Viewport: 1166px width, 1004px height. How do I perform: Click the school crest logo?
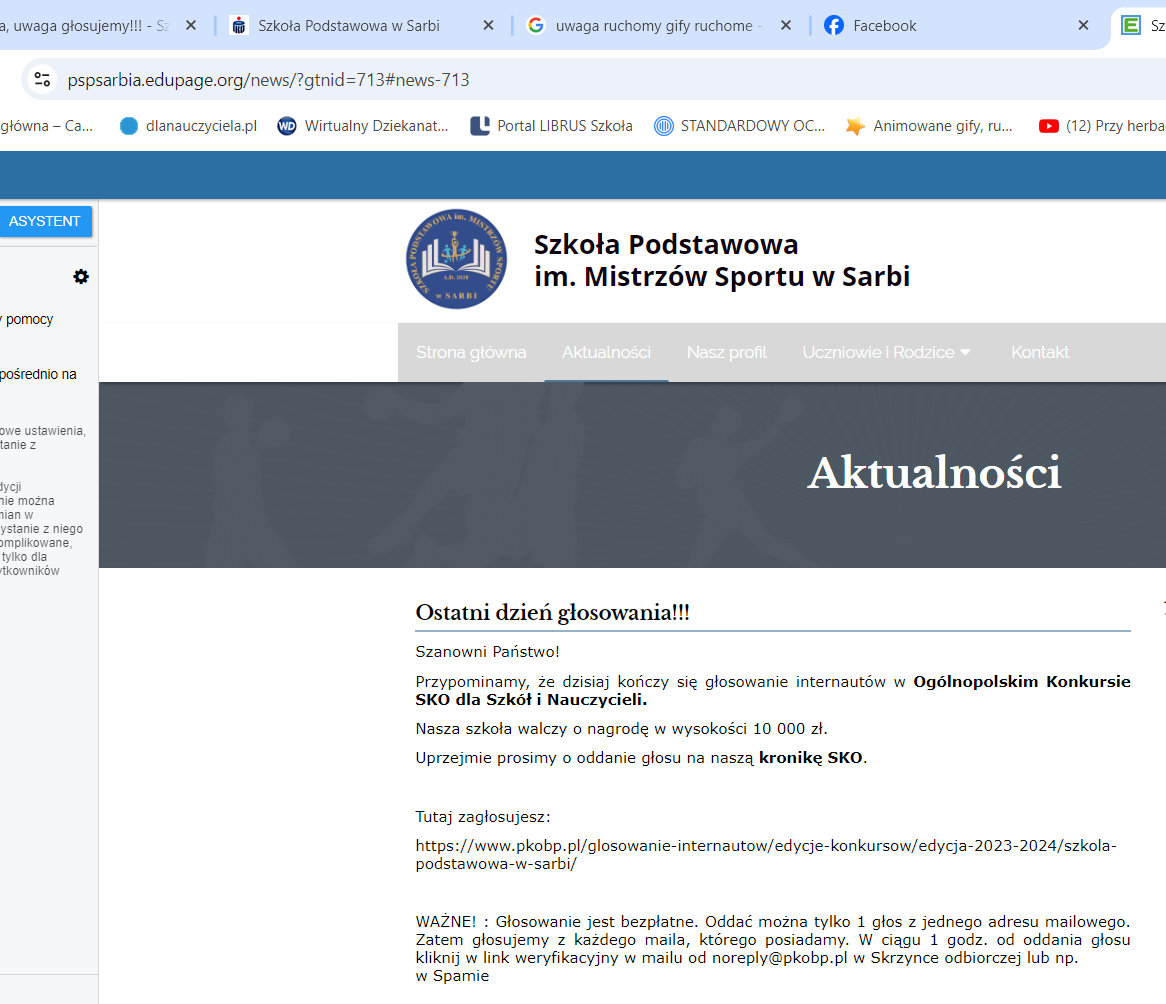457,258
